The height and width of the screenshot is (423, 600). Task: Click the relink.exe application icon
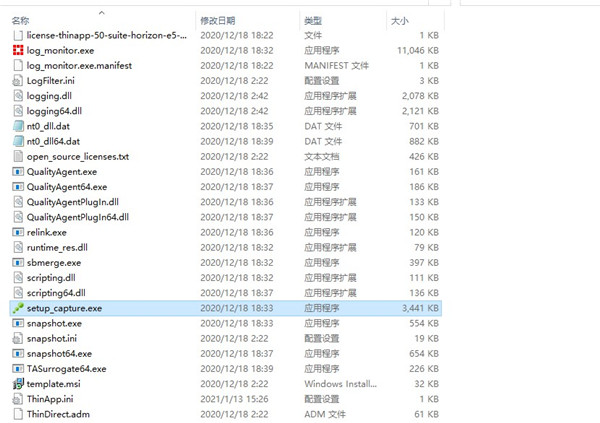coord(18,232)
